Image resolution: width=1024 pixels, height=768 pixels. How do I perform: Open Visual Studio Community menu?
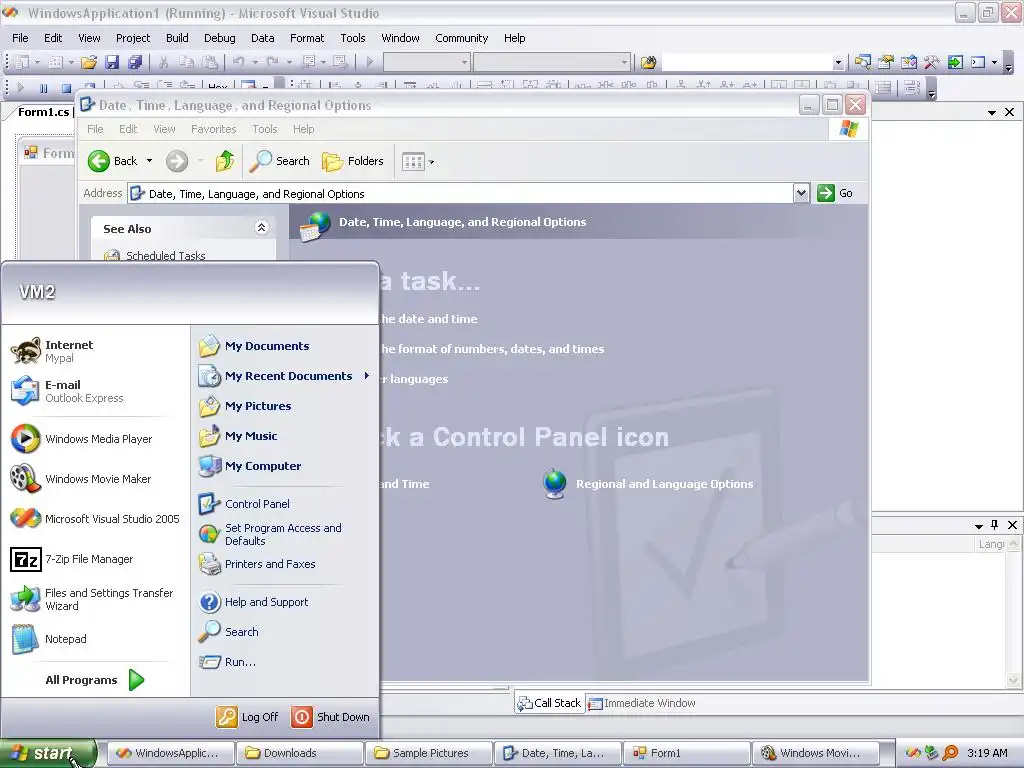click(462, 38)
